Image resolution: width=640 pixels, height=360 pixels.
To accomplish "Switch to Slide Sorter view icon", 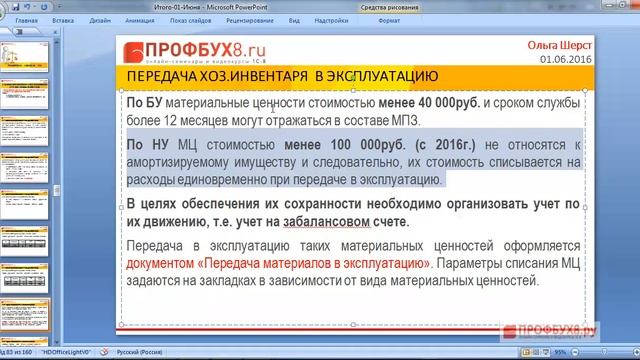I will pos(536,352).
